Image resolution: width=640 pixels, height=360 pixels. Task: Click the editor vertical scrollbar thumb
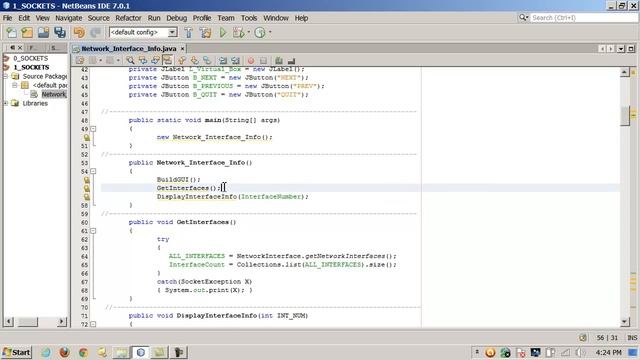pyautogui.click(x=625, y=116)
